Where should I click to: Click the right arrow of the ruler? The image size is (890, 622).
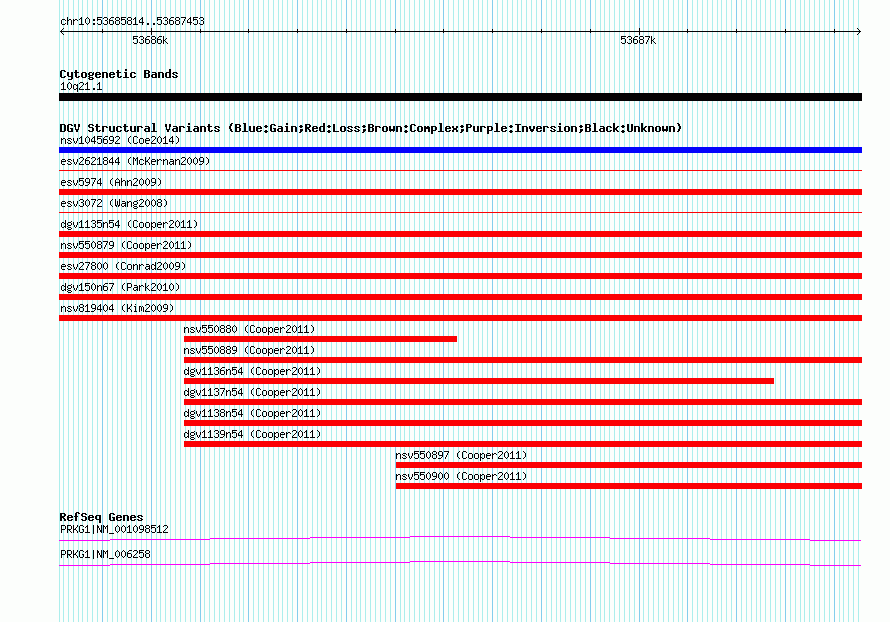point(858,32)
